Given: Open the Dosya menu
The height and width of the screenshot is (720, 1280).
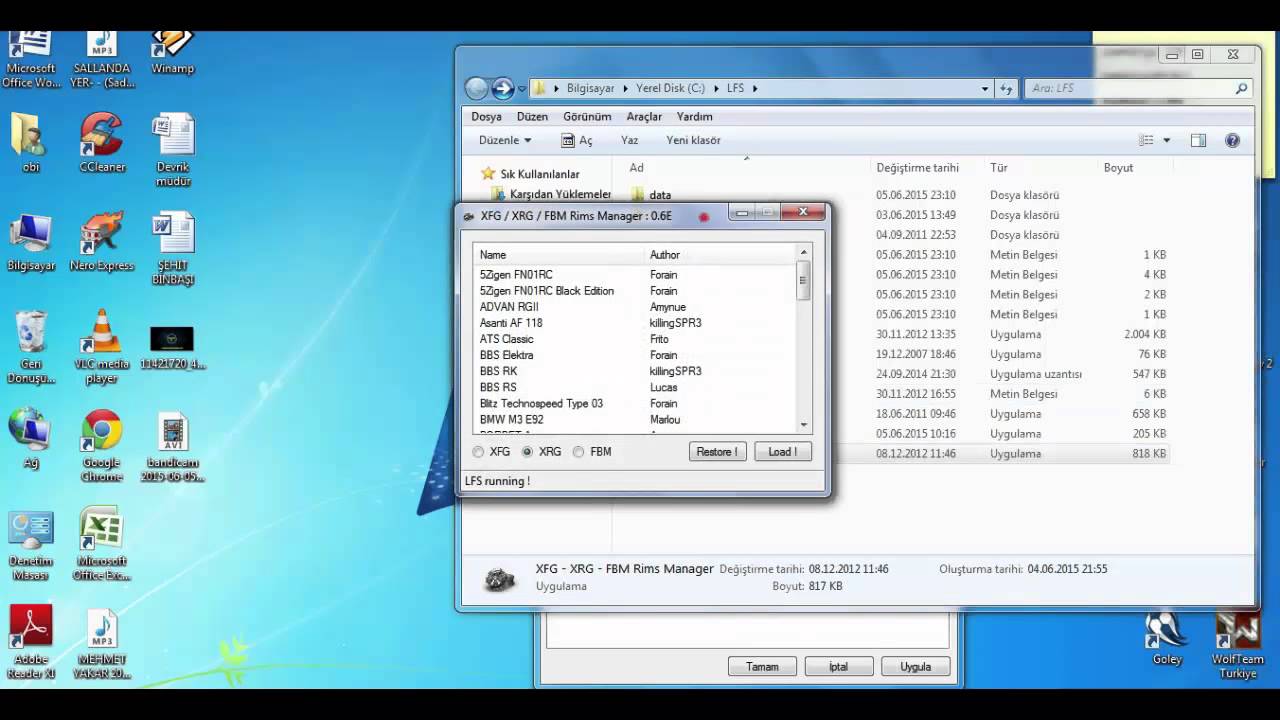Looking at the screenshot, I should coord(486,117).
